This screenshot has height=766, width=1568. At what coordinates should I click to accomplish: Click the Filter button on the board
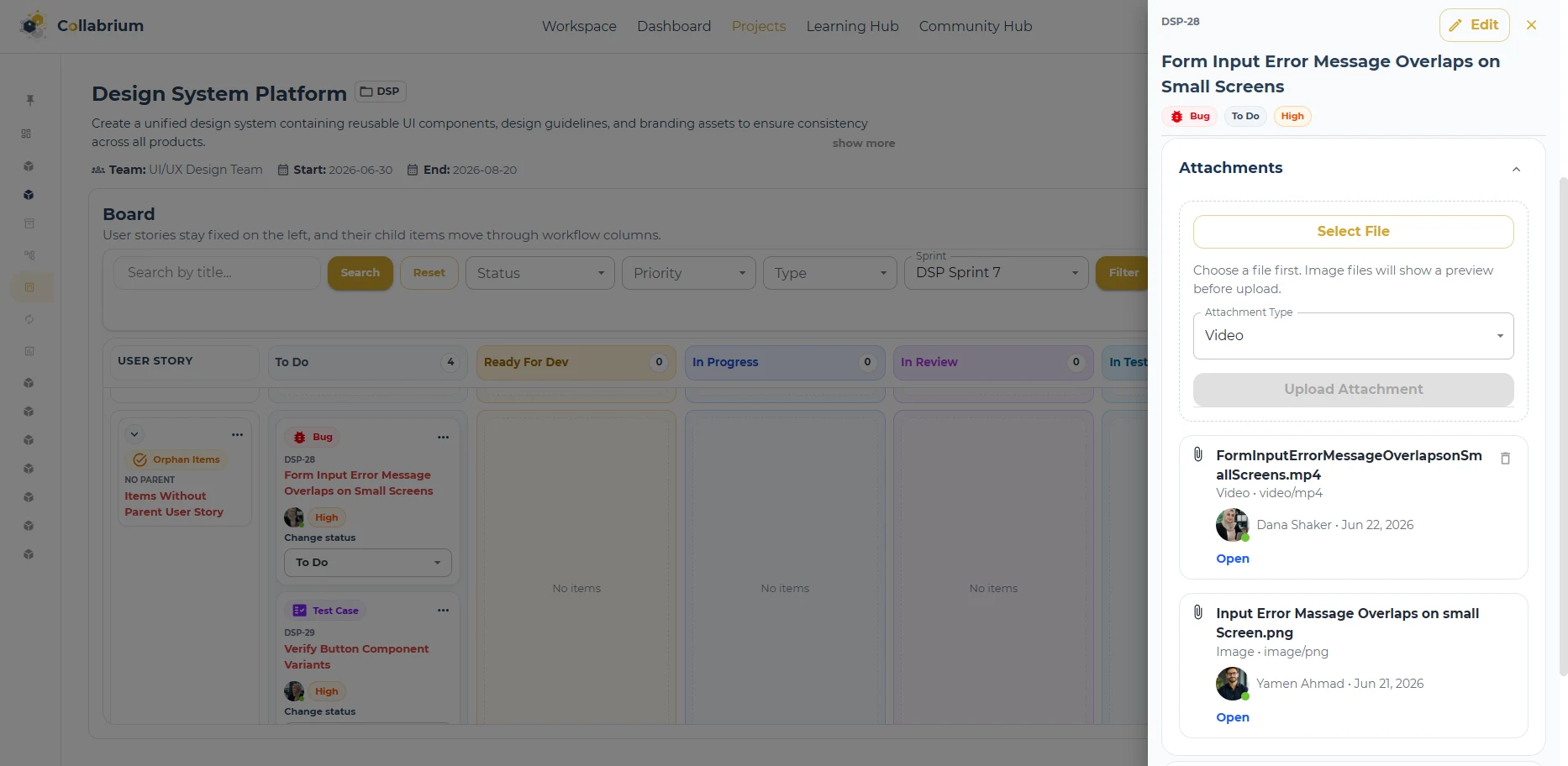[1123, 273]
